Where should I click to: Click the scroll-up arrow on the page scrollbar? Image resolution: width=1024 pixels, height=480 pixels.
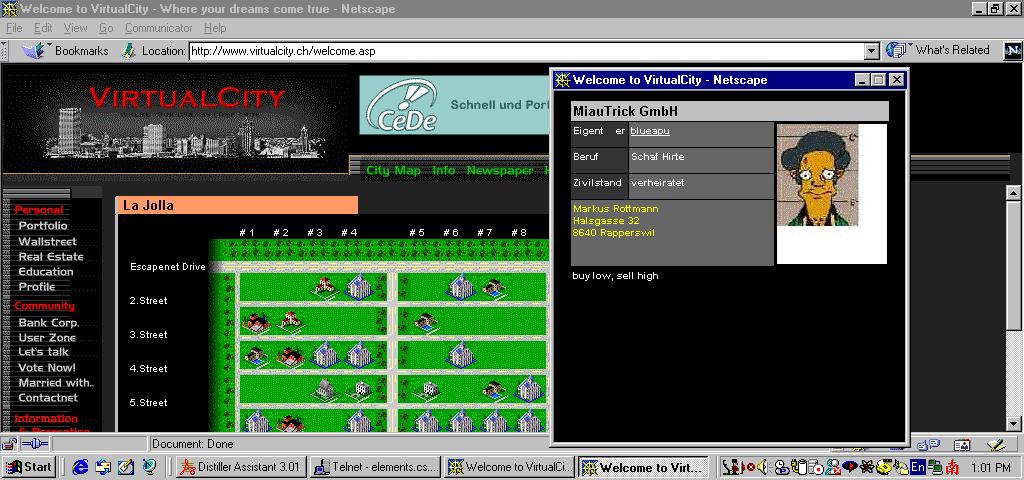point(1013,192)
